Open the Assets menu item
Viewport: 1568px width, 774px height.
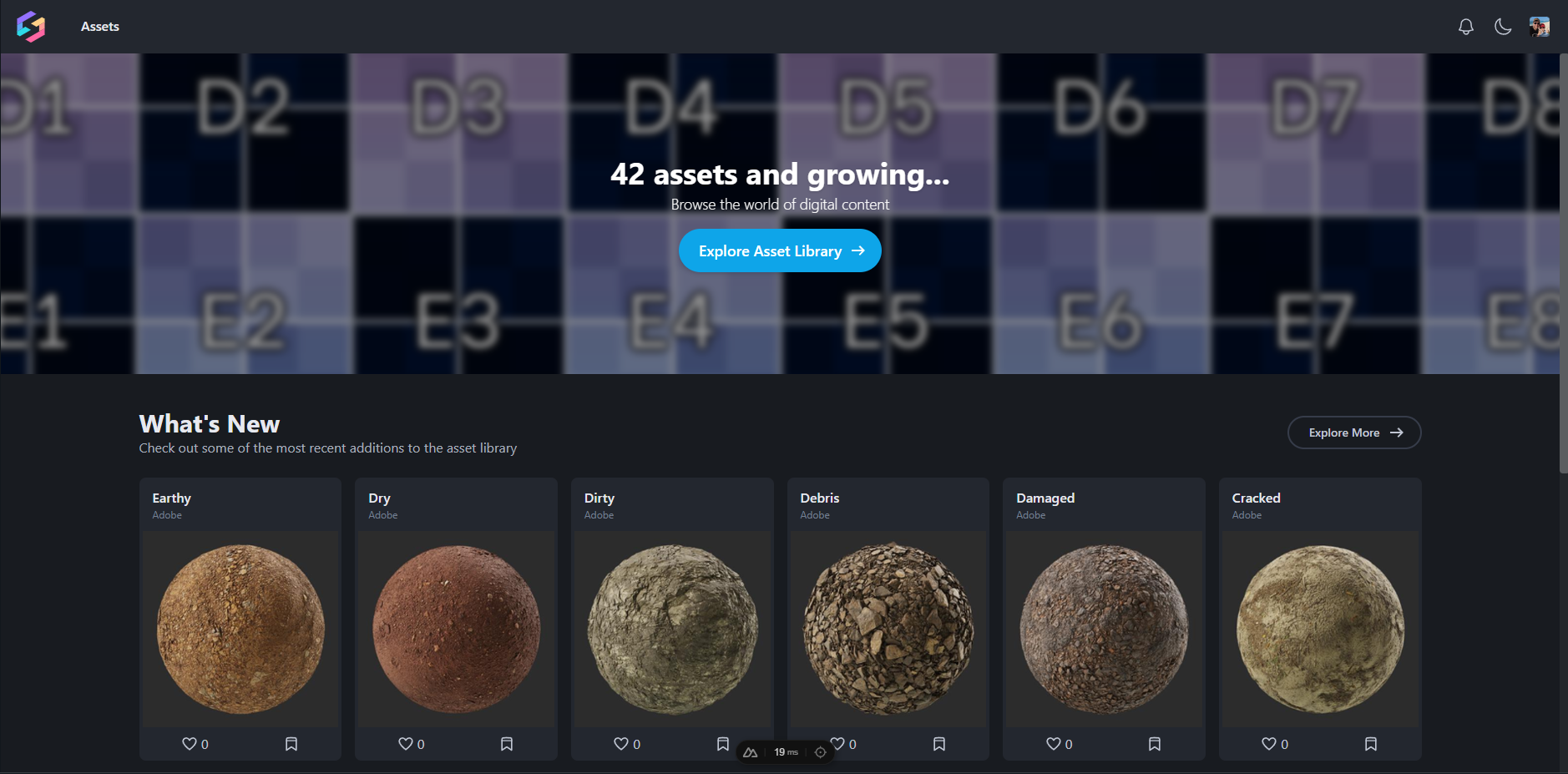(x=99, y=27)
